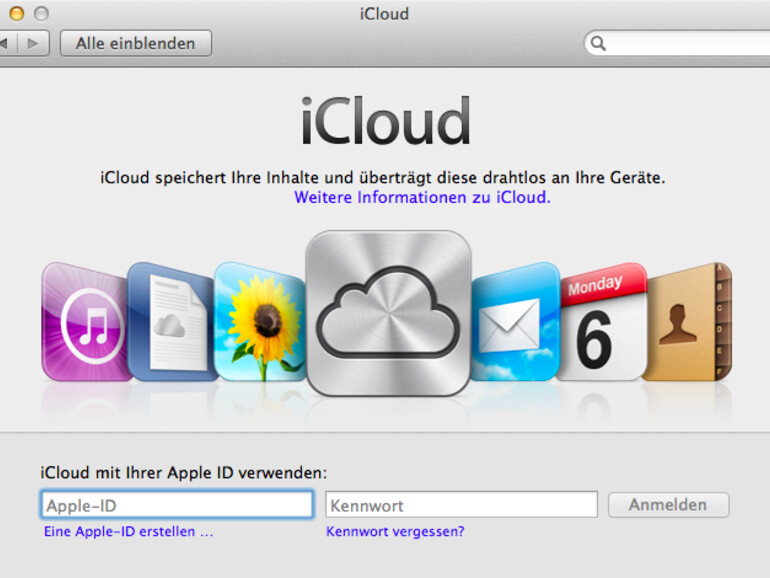Screen dimensions: 770x578
Task: Open the Kennwort vergessen? link
Action: point(395,531)
